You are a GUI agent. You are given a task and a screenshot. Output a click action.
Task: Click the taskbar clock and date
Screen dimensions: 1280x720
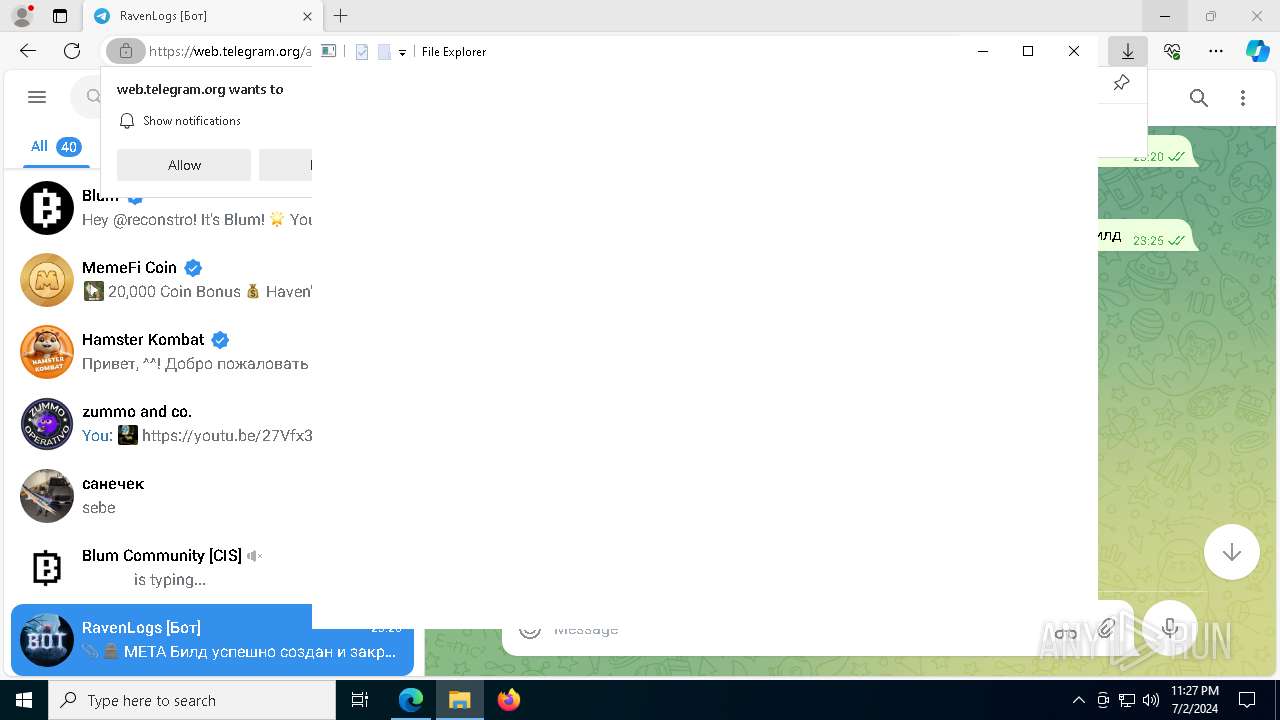coord(1194,700)
